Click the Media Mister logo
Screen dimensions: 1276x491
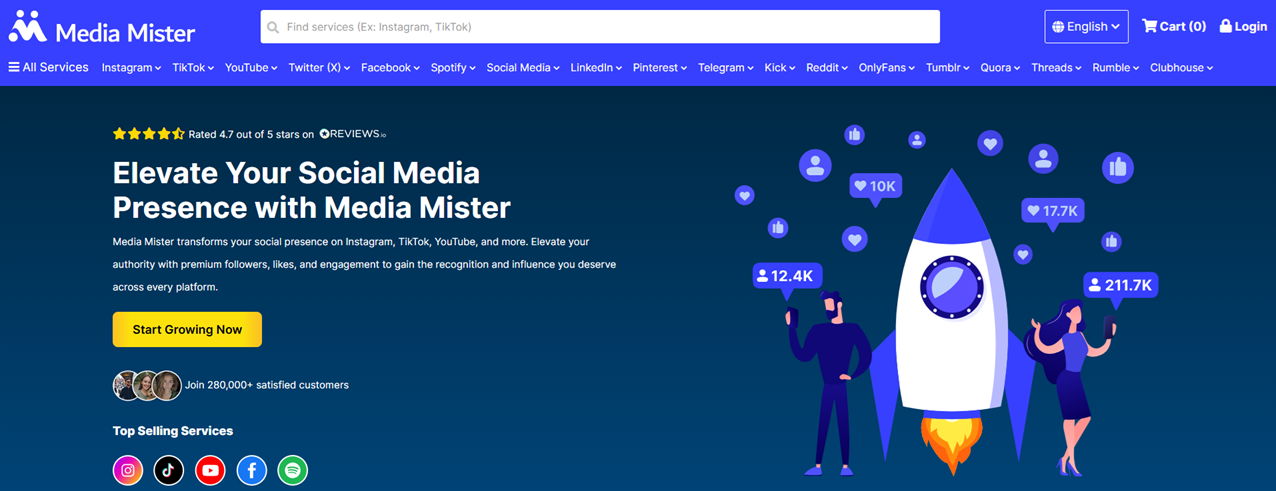101,28
